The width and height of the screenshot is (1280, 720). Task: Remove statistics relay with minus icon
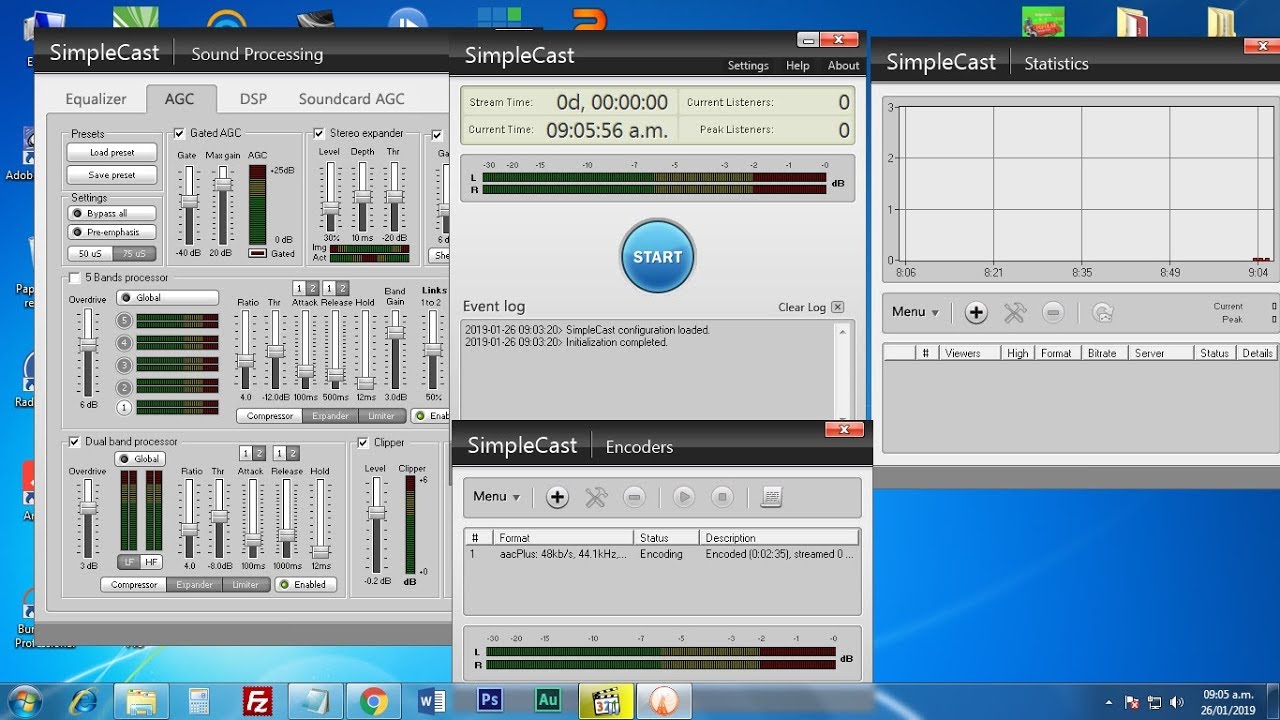click(1053, 313)
